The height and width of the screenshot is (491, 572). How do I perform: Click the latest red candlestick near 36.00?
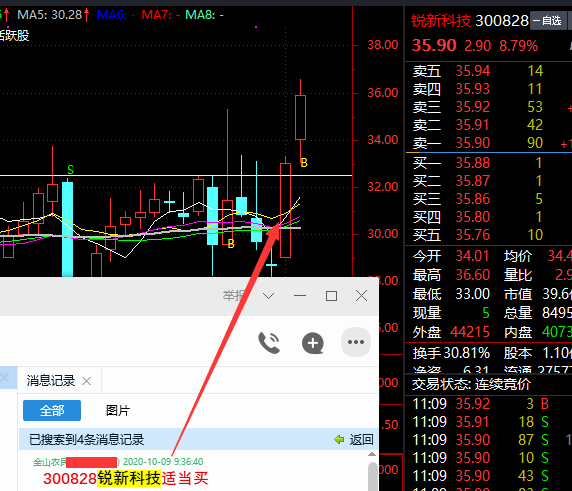pyautogui.click(x=300, y=117)
